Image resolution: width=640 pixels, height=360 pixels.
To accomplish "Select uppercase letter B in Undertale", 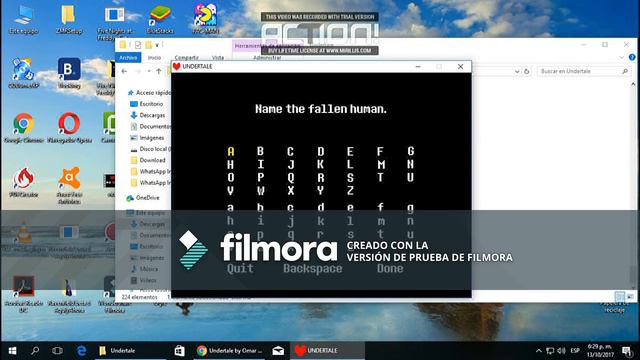I will [x=260, y=151].
